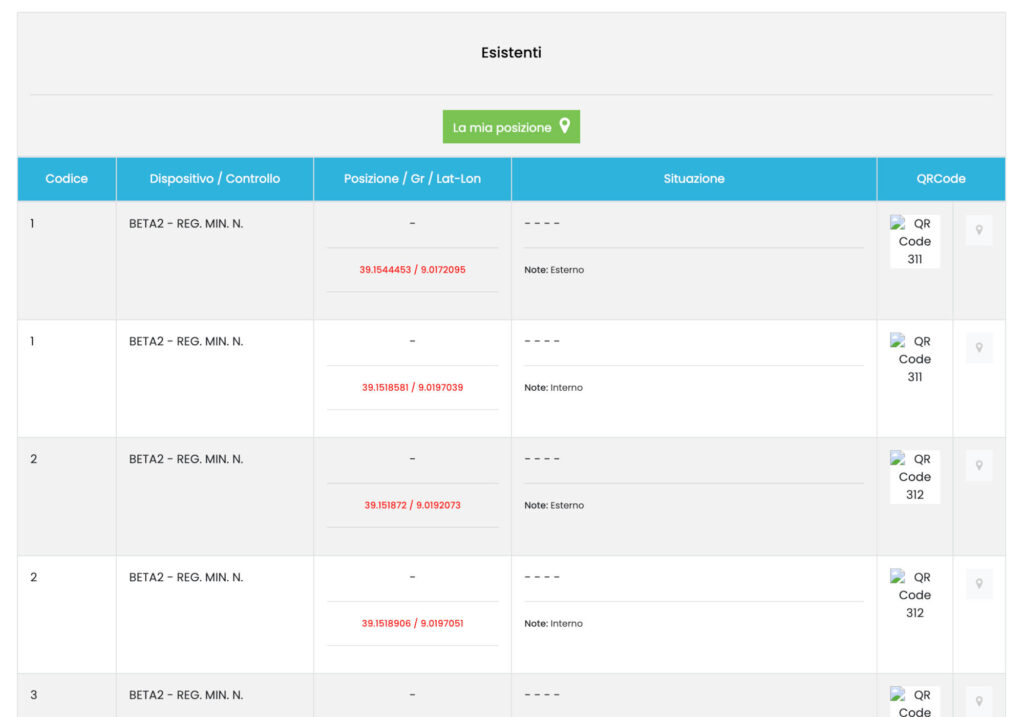Screen dimensions: 1024x717
Task: Open QR Code 312 image in Esterno row
Action: point(914,477)
